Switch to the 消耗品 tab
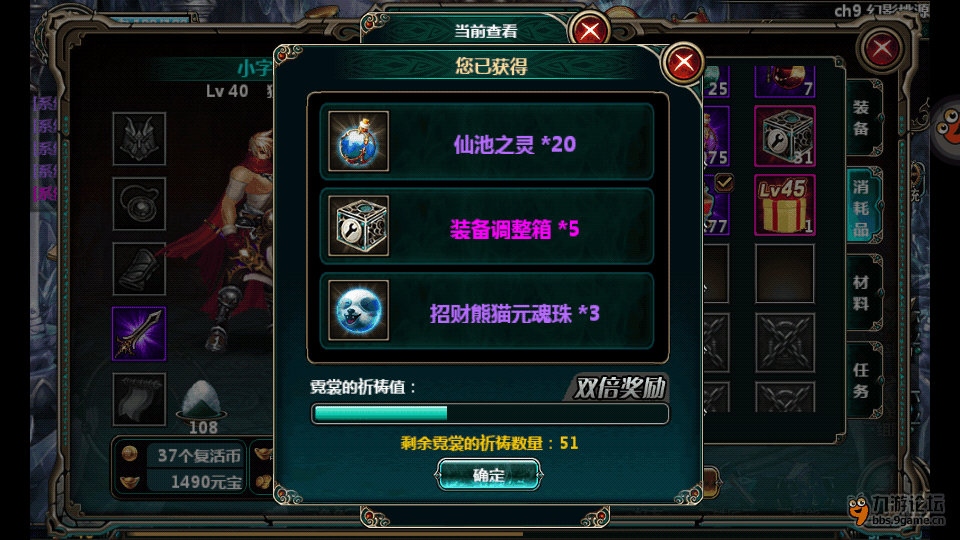The width and height of the screenshot is (960, 540). (x=862, y=208)
